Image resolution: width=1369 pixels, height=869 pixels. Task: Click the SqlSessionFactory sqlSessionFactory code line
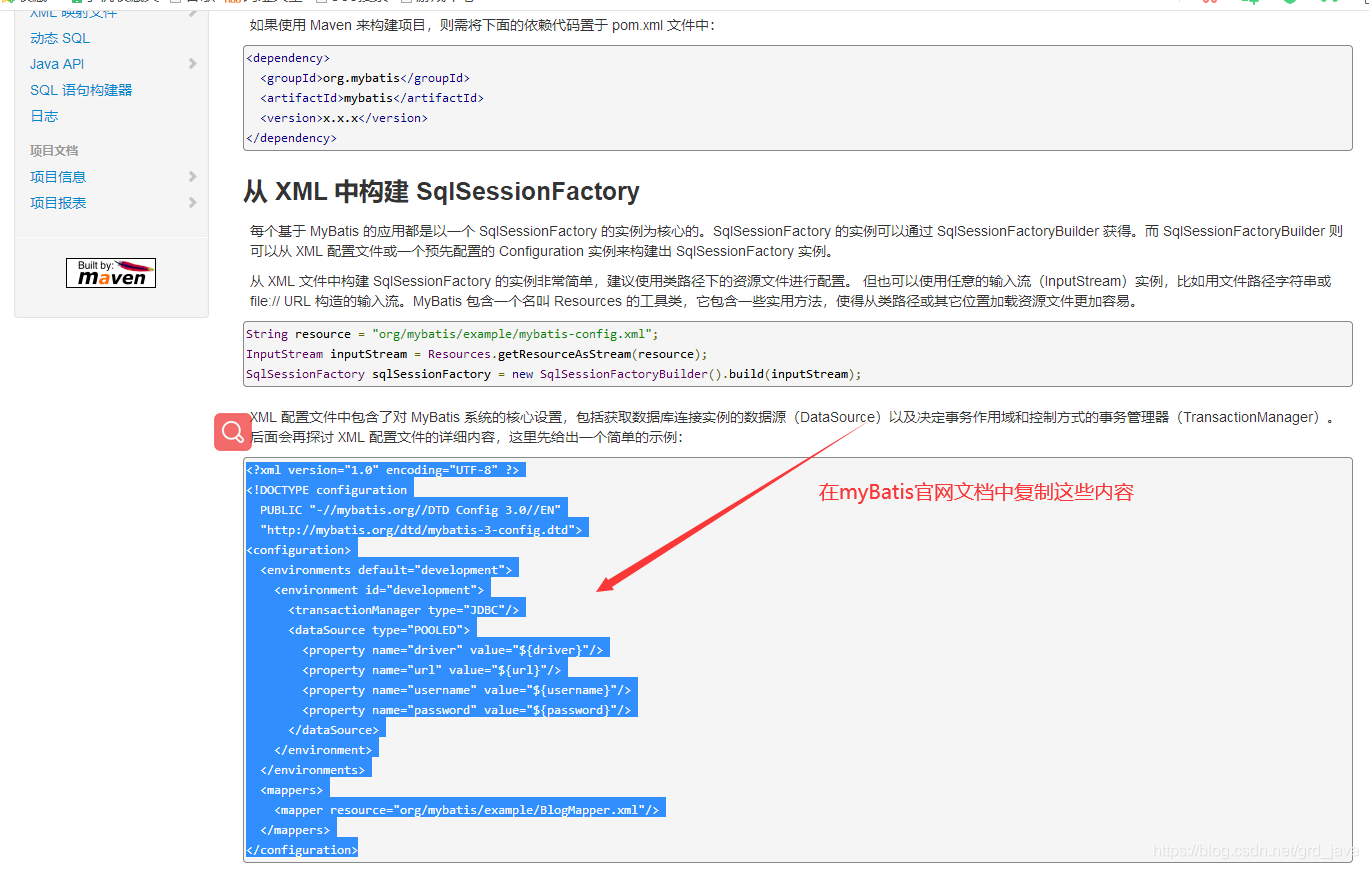coord(554,374)
